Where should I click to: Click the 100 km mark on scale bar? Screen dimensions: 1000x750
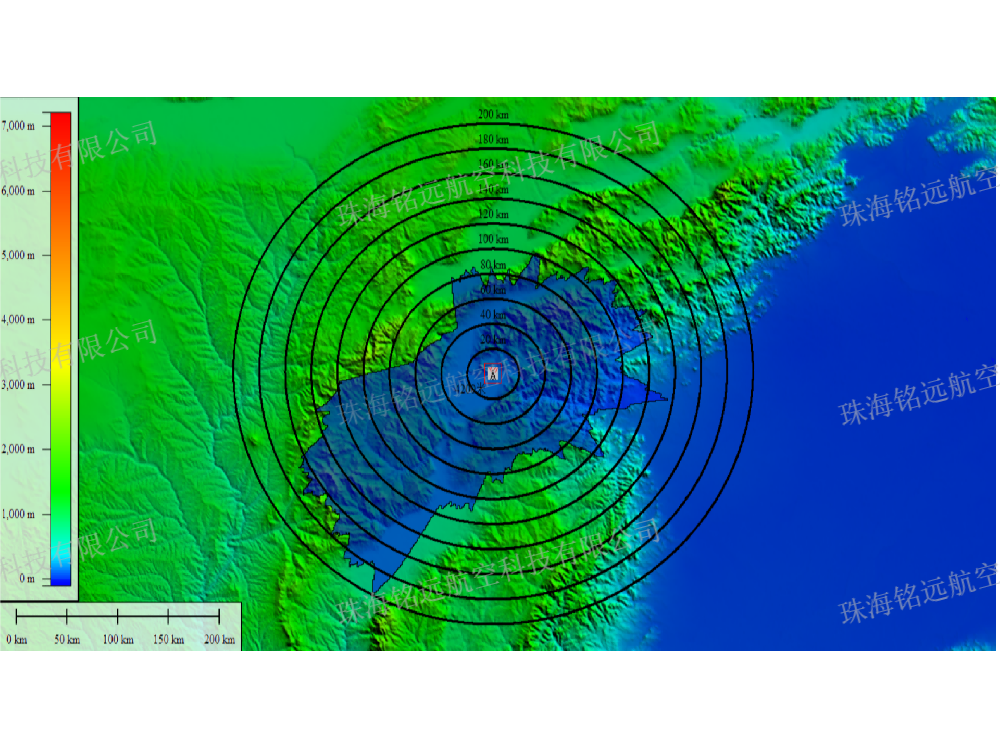(118, 639)
